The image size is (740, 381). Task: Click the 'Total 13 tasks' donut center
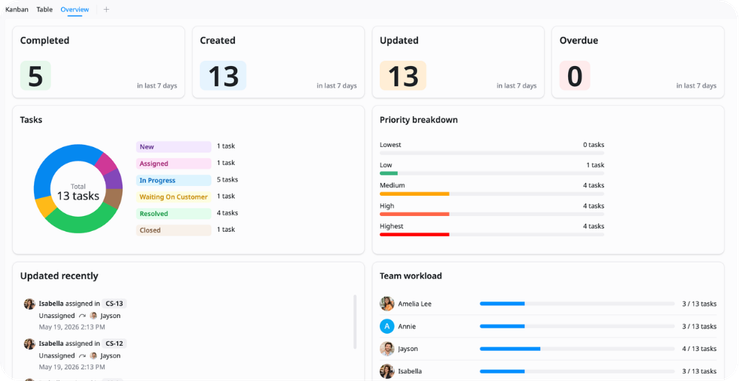[78, 192]
